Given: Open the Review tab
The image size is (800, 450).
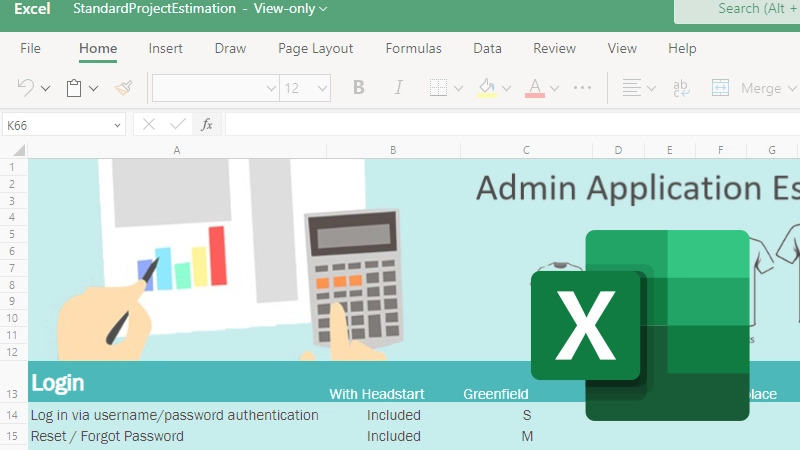Looking at the screenshot, I should [554, 48].
